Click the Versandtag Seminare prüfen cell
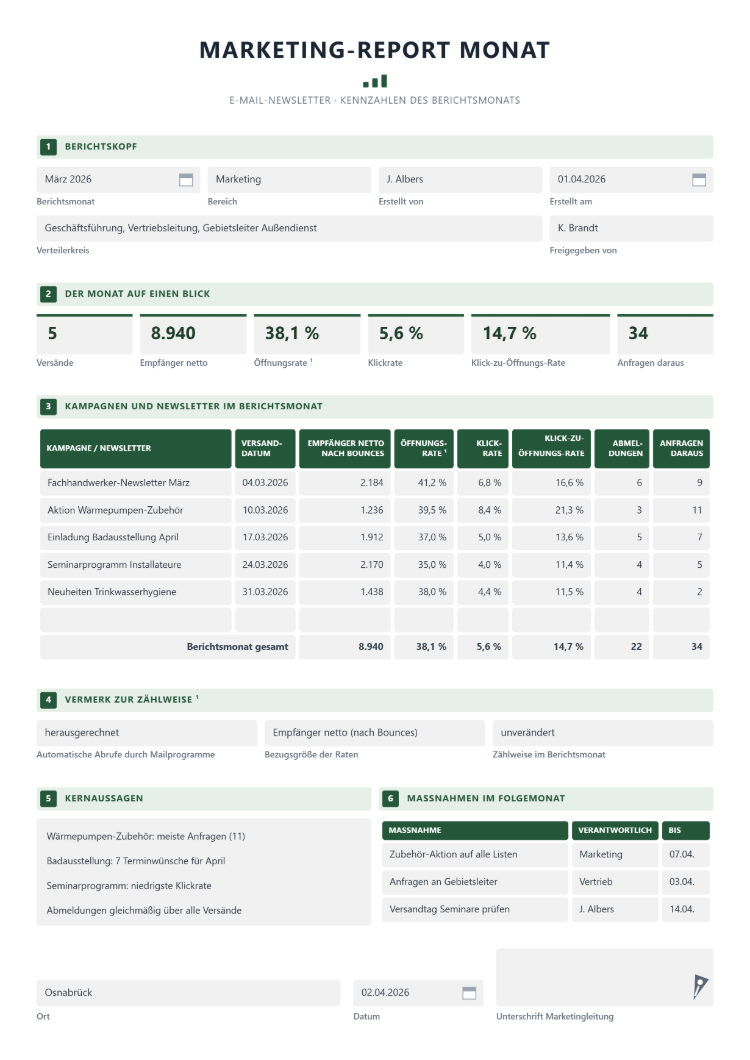The width and height of the screenshot is (750, 1060). pyautogui.click(x=475, y=910)
